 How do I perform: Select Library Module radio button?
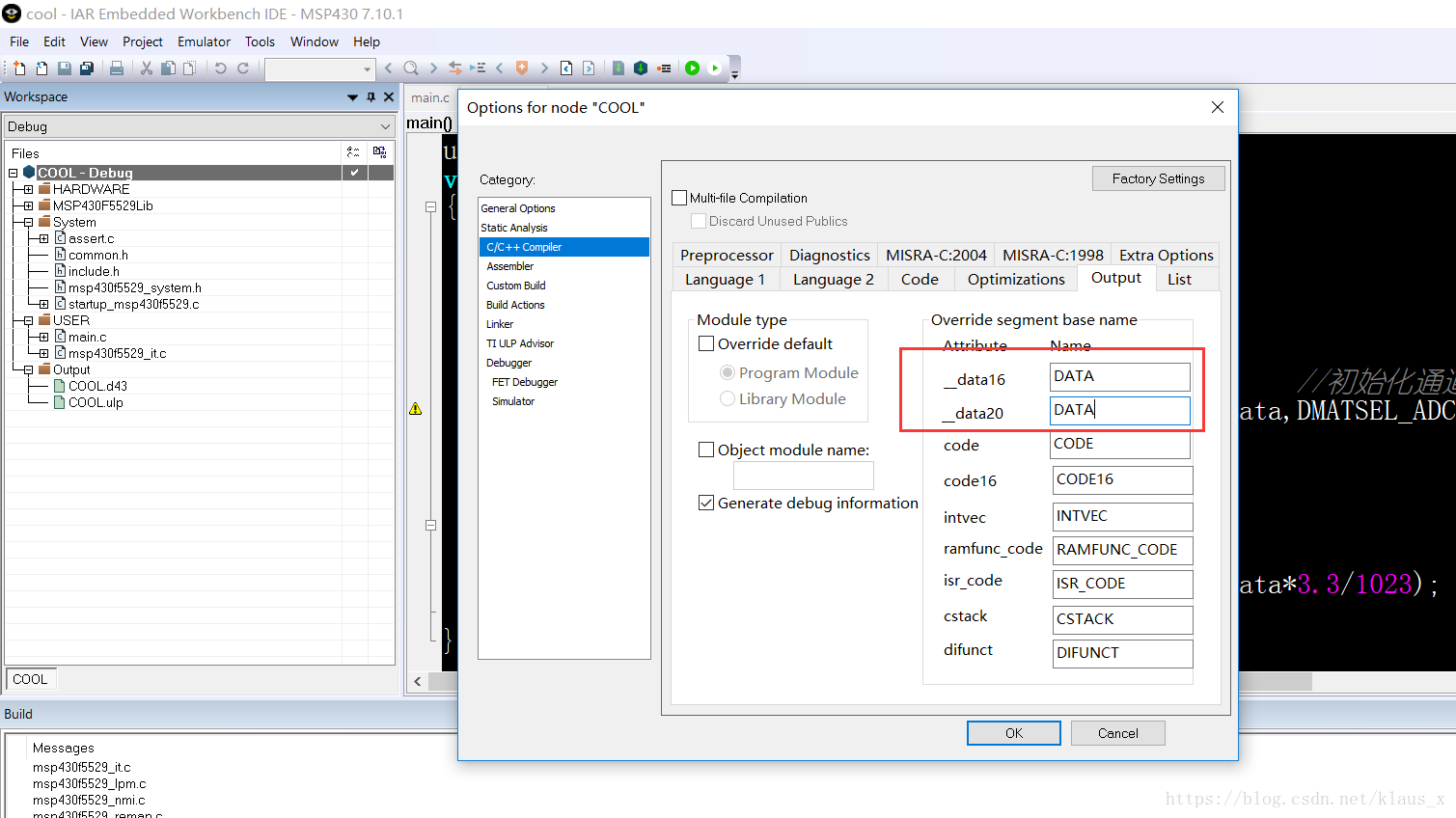coord(728,398)
